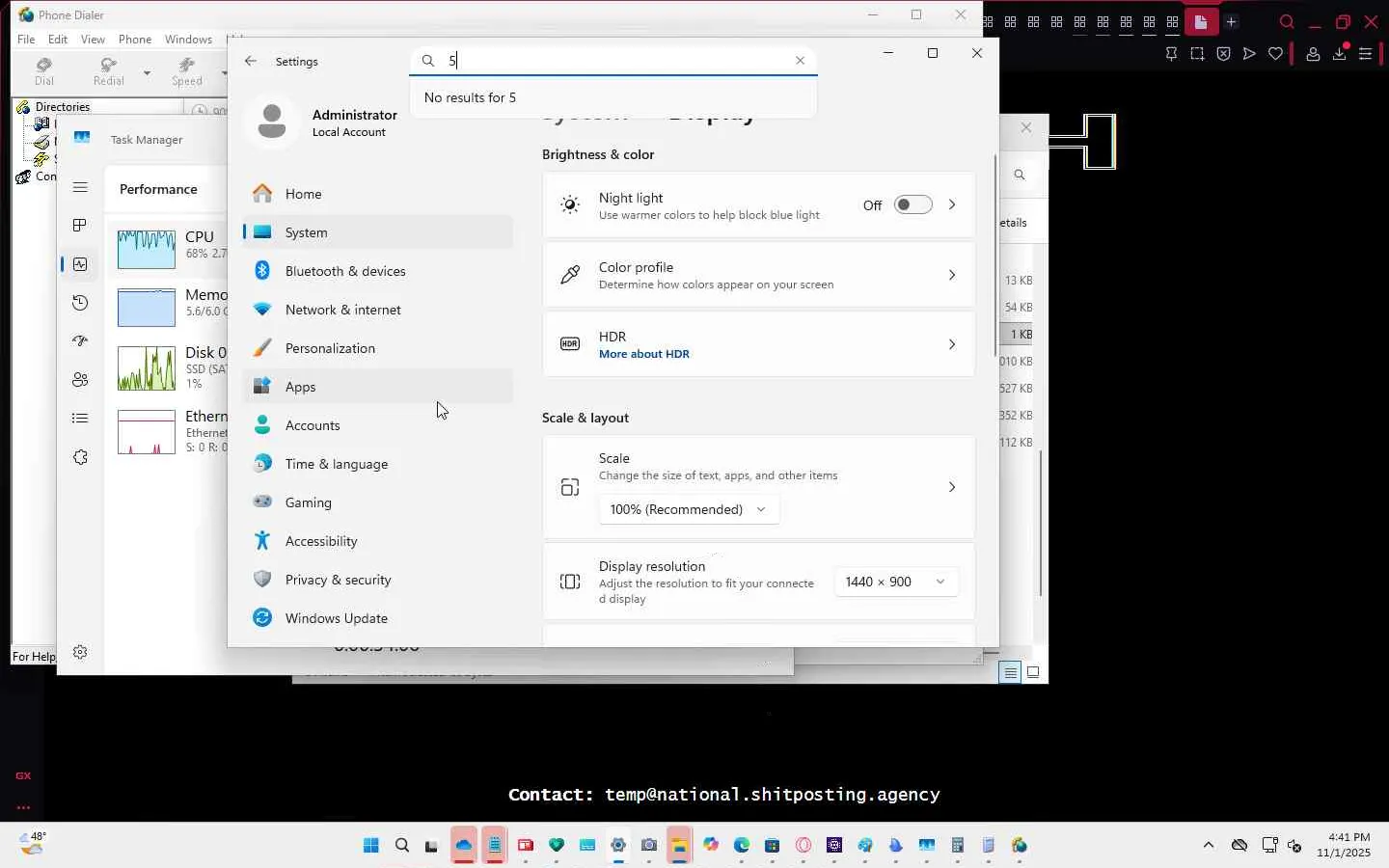This screenshot has height=868, width=1389.
Task: Open taskbar Search
Action: [x=402, y=846]
